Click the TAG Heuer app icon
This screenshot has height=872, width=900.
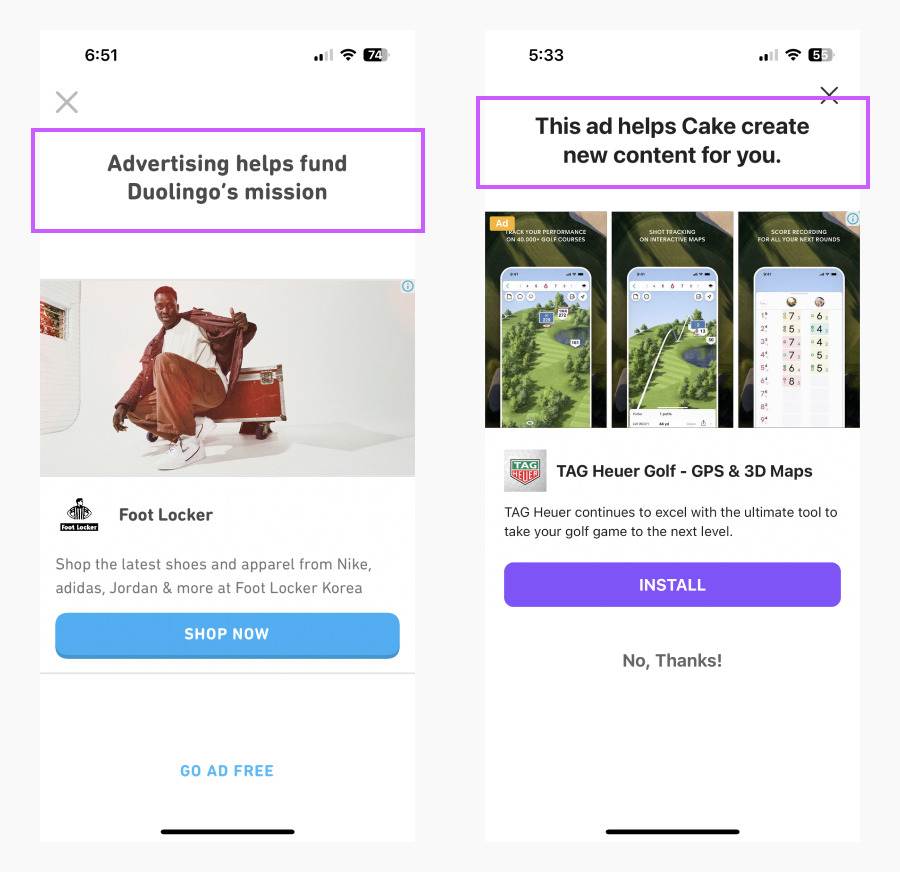click(x=525, y=471)
